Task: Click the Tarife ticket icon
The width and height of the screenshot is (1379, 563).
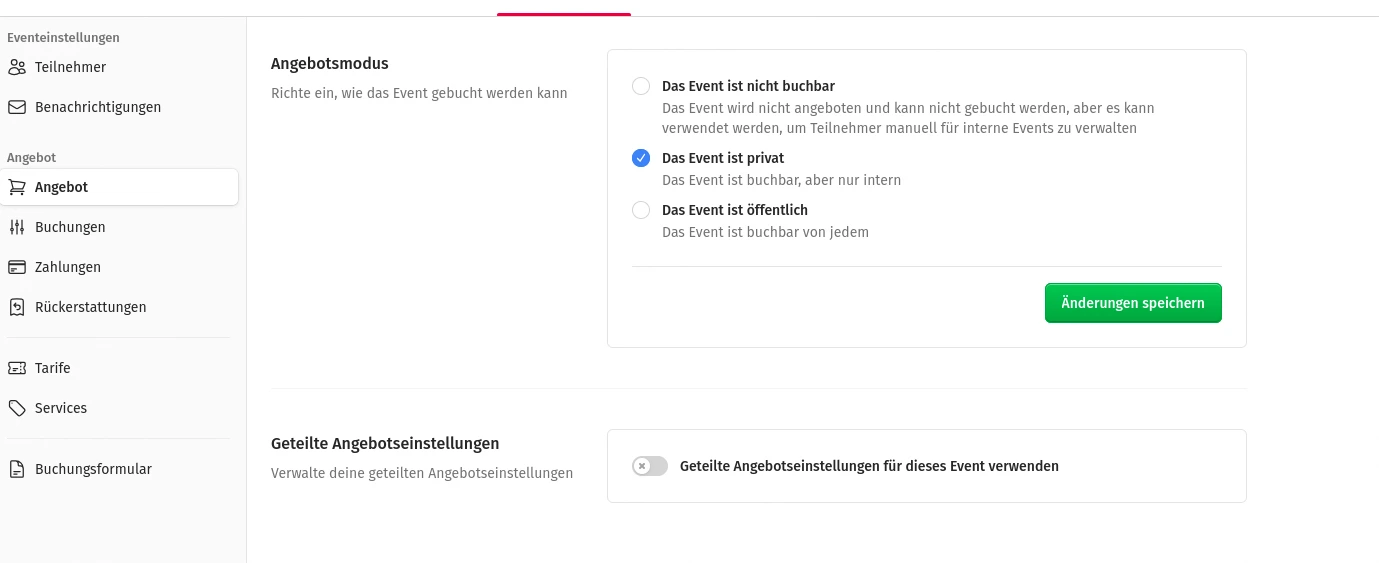Action: coord(17,368)
